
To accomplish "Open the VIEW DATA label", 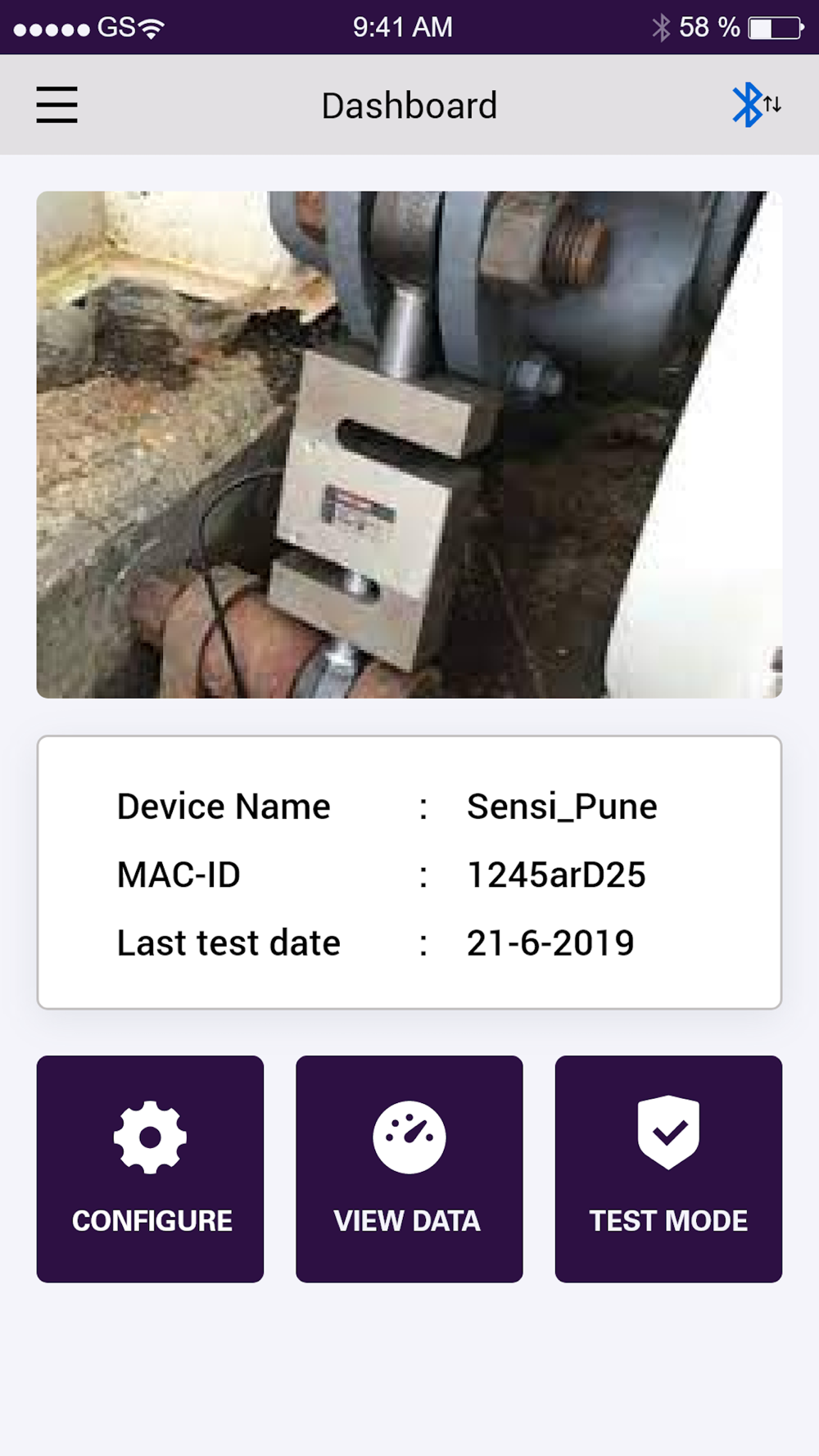I will 407,1221.
